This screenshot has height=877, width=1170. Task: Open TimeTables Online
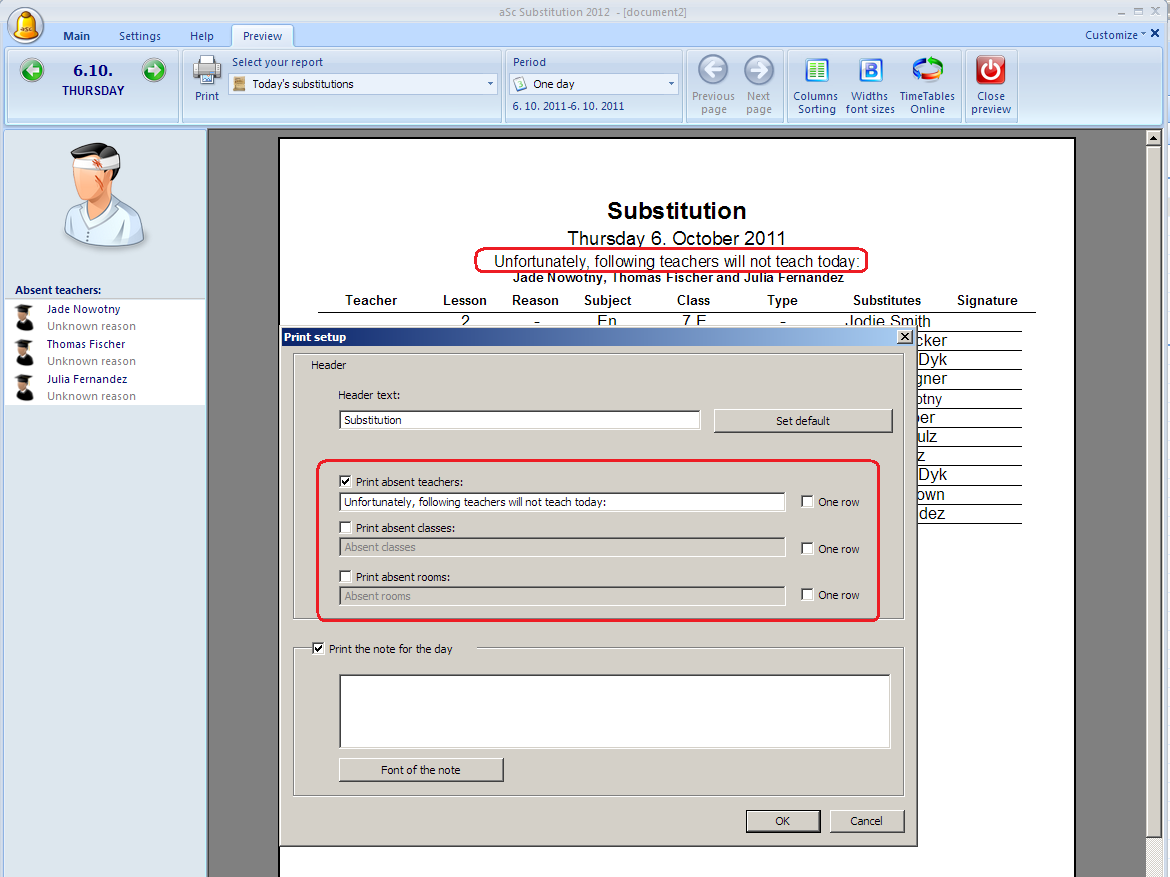pyautogui.click(x=927, y=85)
